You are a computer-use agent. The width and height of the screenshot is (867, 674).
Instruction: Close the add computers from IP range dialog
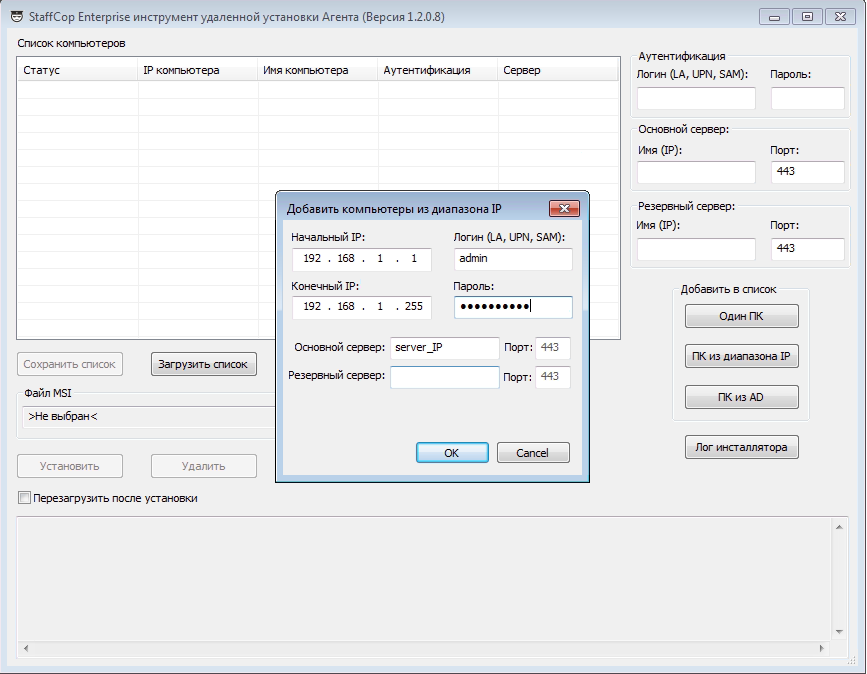pyautogui.click(x=564, y=208)
